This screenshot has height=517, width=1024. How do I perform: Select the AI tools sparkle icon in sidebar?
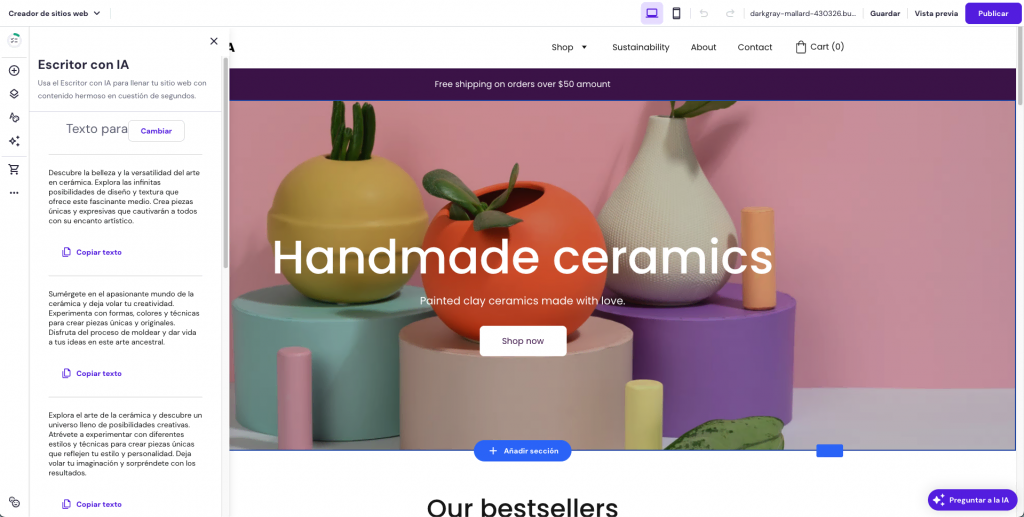[x=14, y=141]
